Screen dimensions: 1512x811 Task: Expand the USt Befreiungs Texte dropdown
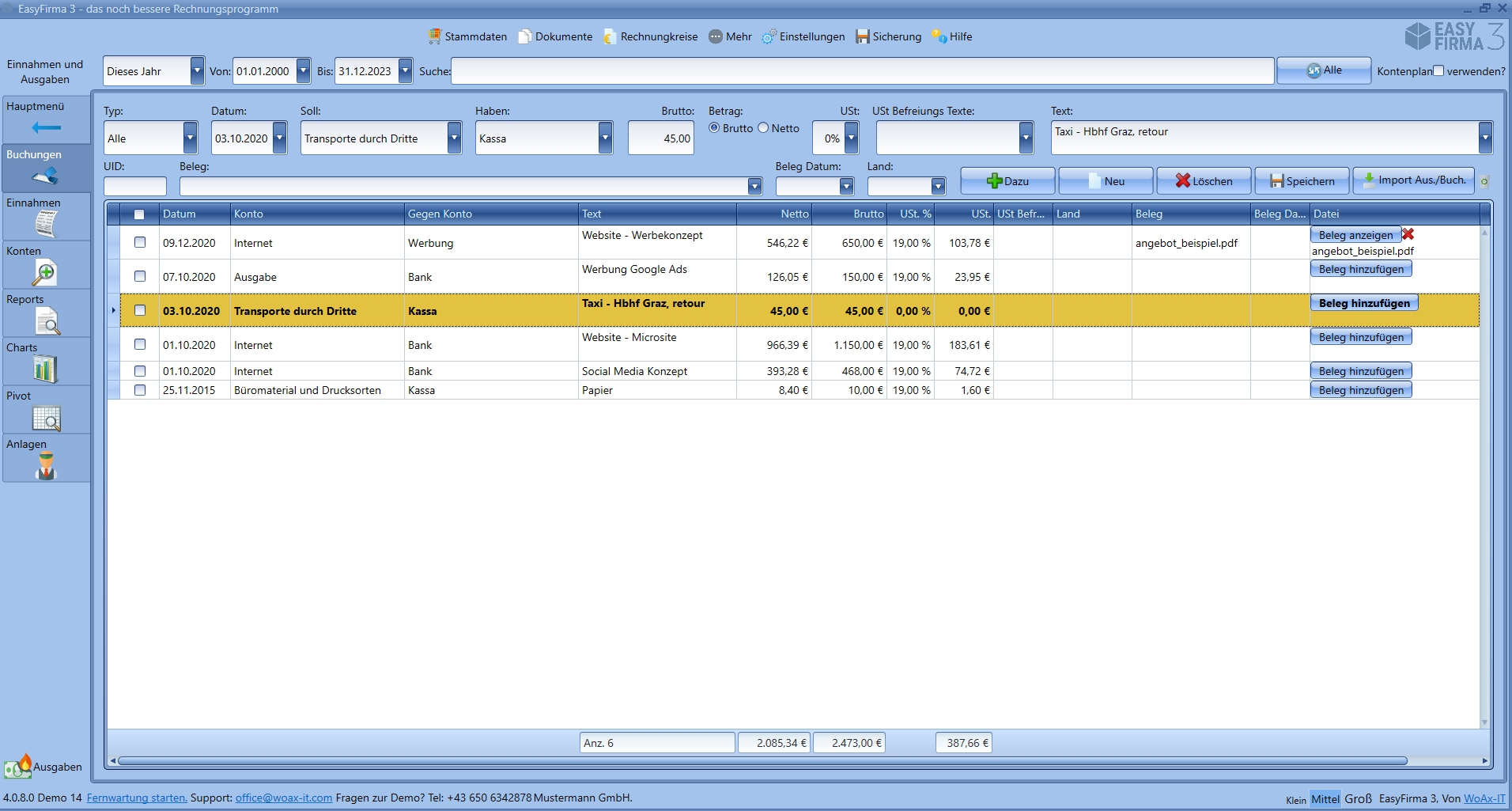coord(1026,138)
